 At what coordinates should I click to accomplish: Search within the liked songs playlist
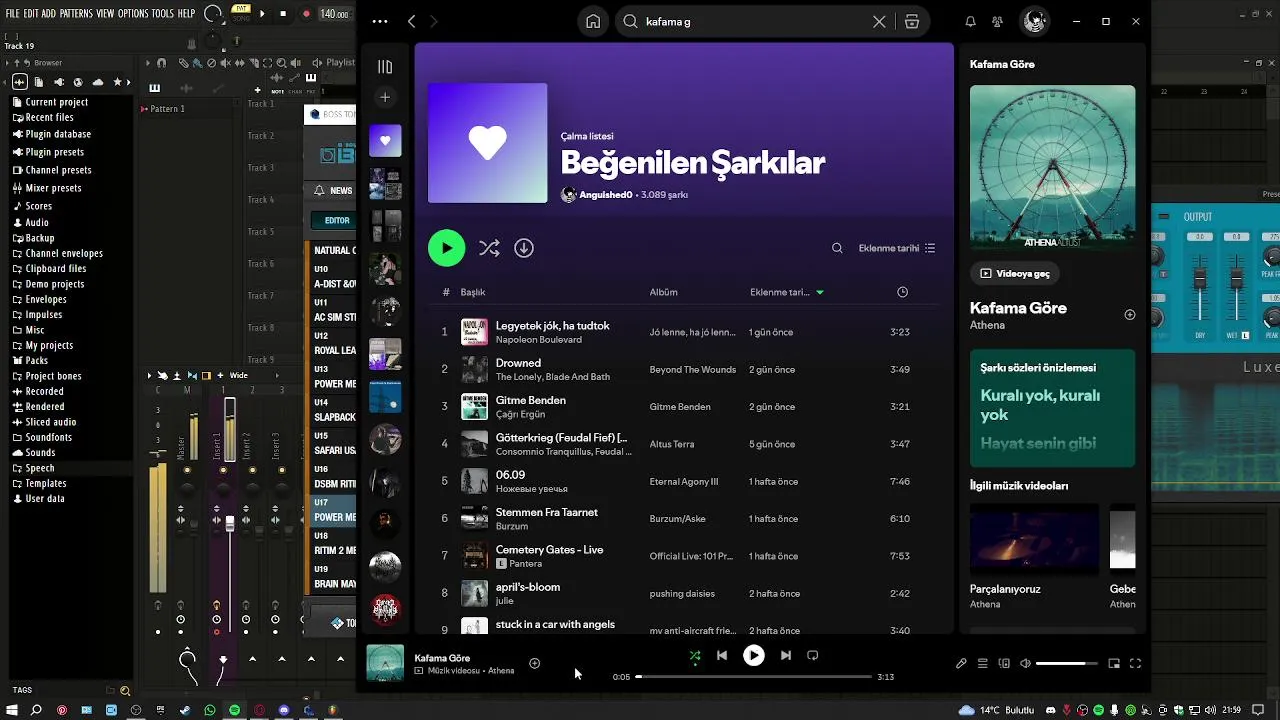point(837,248)
